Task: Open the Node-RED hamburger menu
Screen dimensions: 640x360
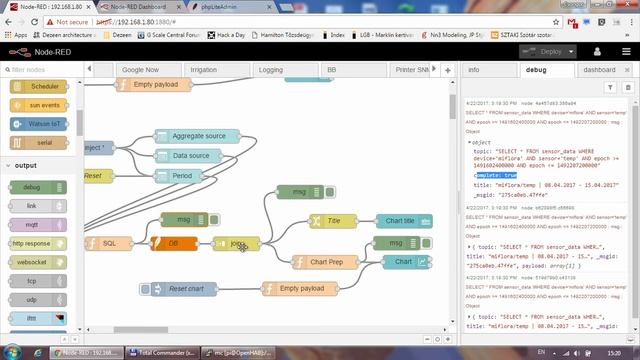Action: click(x=626, y=52)
